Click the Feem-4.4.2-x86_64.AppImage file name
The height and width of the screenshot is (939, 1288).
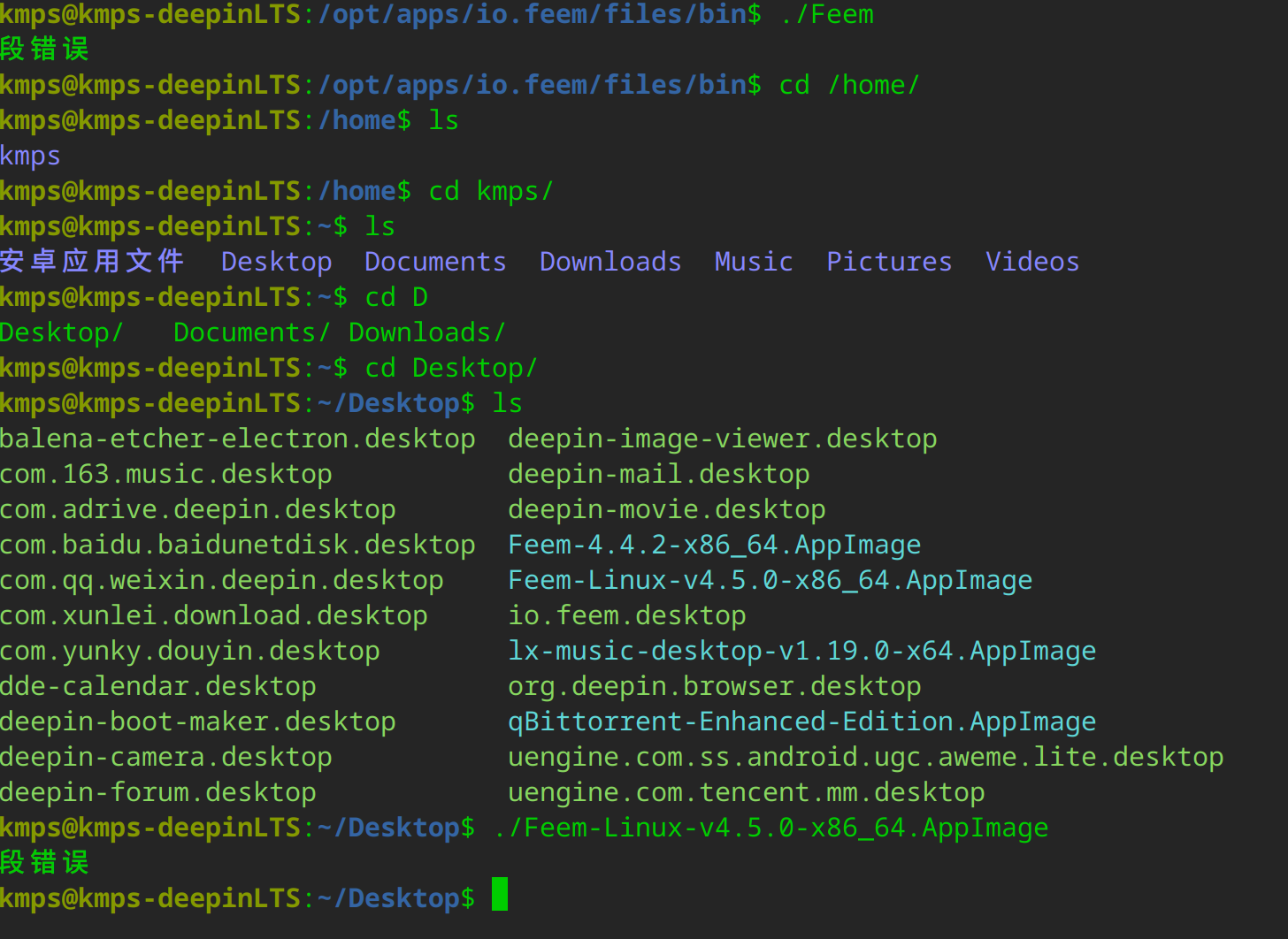[714, 545]
